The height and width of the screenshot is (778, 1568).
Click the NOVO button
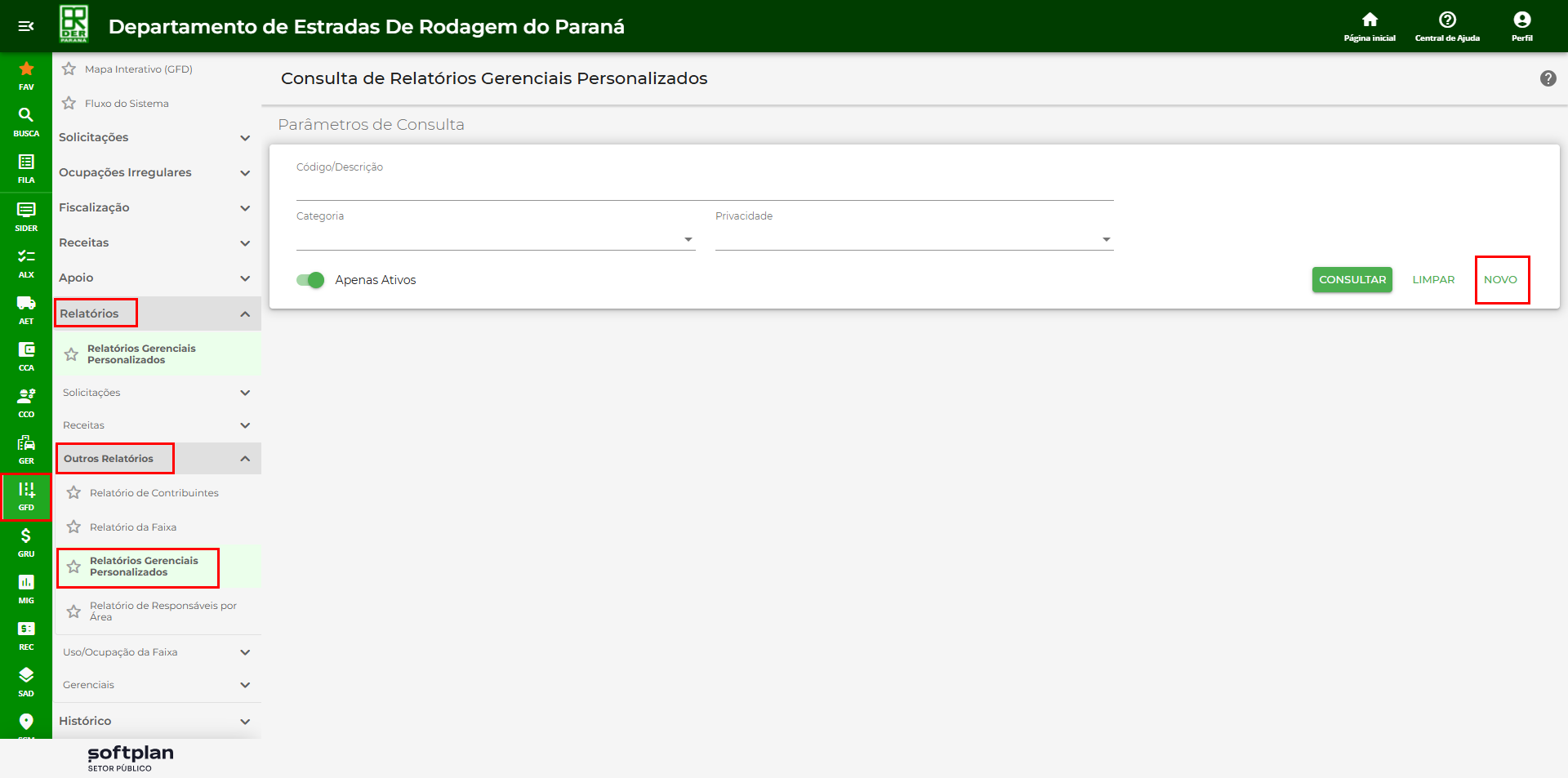pos(1500,280)
